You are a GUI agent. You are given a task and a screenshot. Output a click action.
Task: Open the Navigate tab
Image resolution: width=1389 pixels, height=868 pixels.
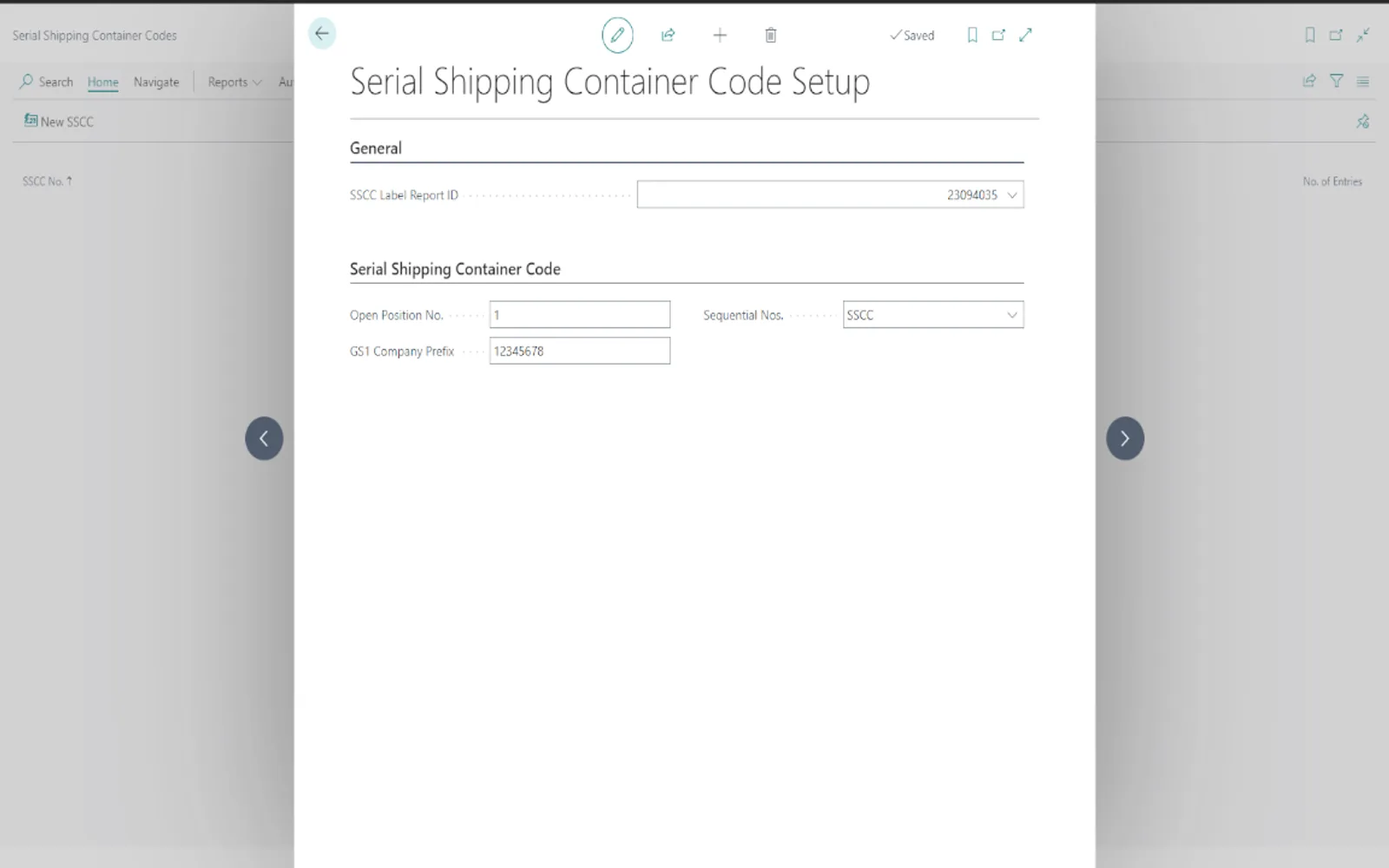[156, 82]
